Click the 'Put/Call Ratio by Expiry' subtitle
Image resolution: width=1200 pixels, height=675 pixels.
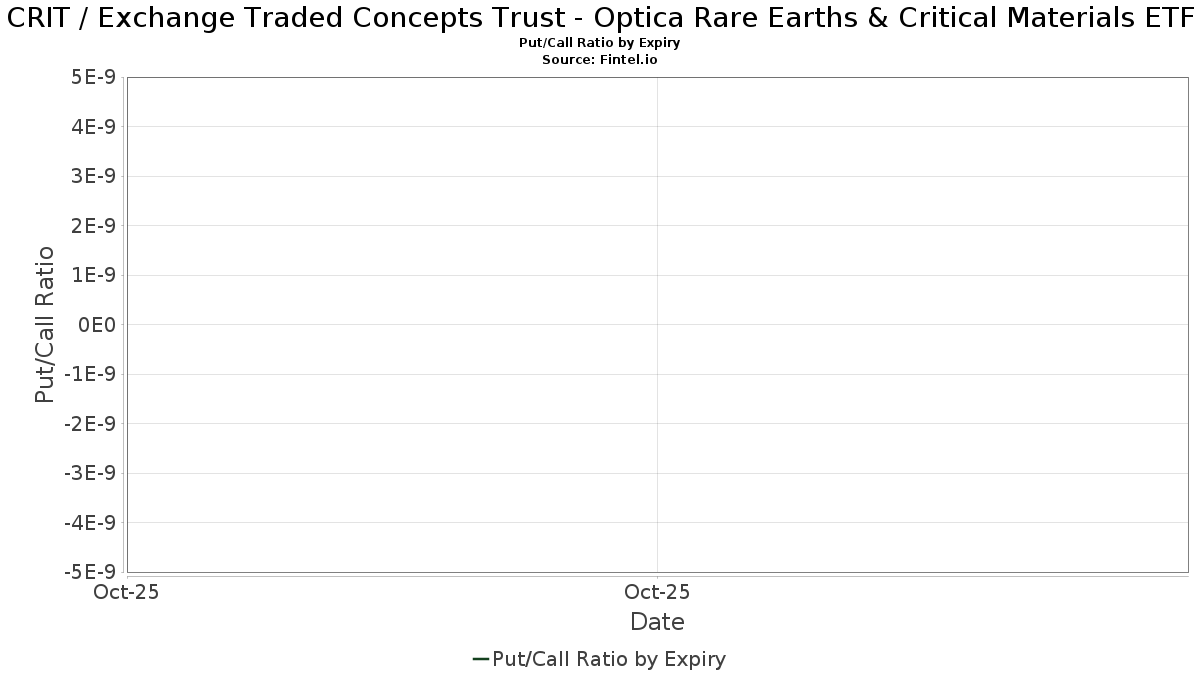click(600, 44)
